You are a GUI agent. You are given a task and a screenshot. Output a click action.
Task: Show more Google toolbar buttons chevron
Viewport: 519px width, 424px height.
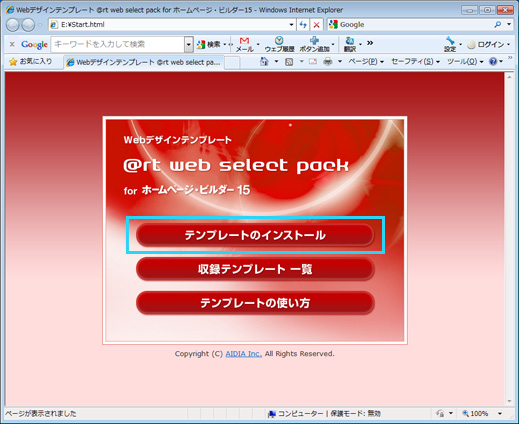[370, 43]
